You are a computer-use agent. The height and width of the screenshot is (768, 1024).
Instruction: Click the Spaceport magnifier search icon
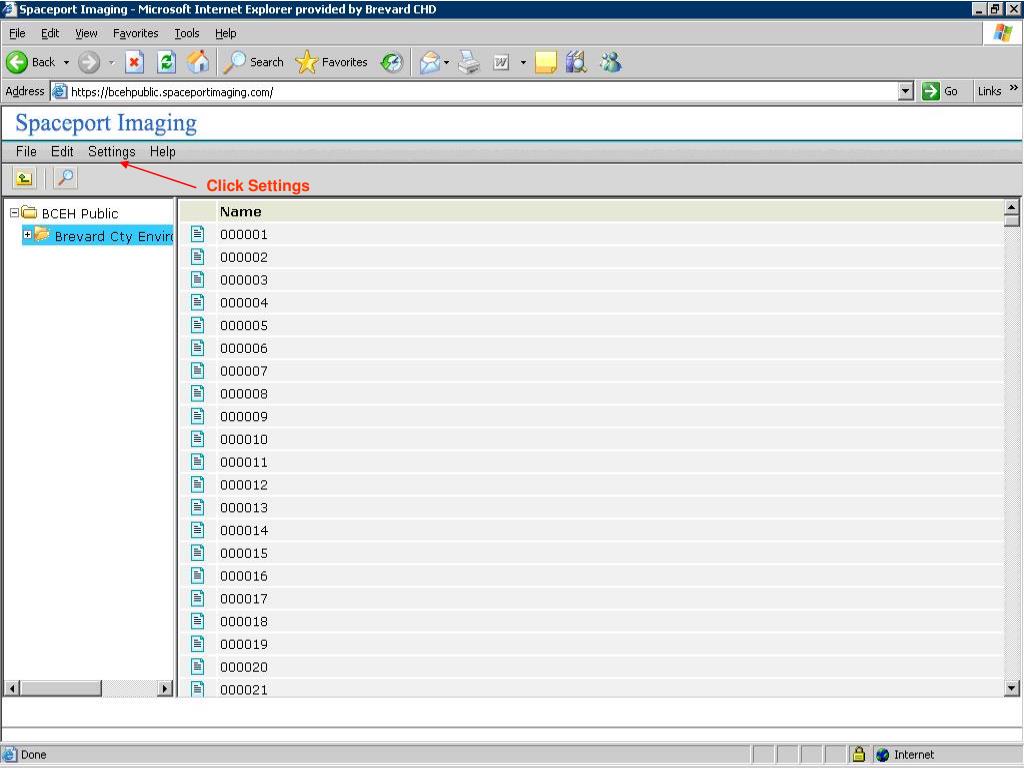pyautogui.click(x=65, y=178)
